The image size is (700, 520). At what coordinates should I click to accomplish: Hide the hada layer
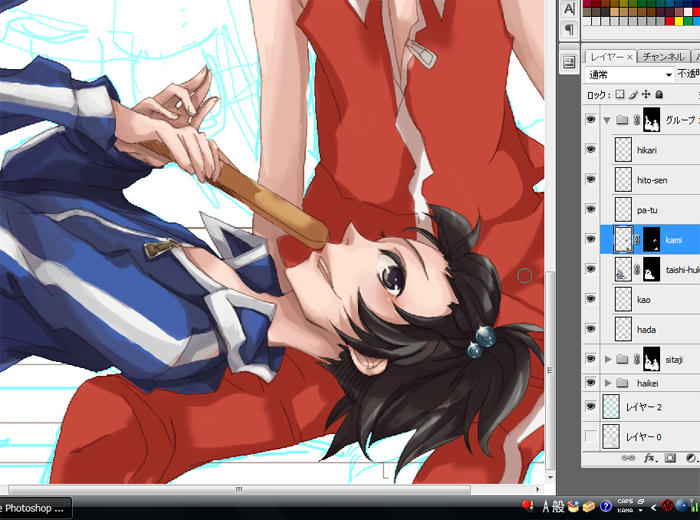[591, 329]
